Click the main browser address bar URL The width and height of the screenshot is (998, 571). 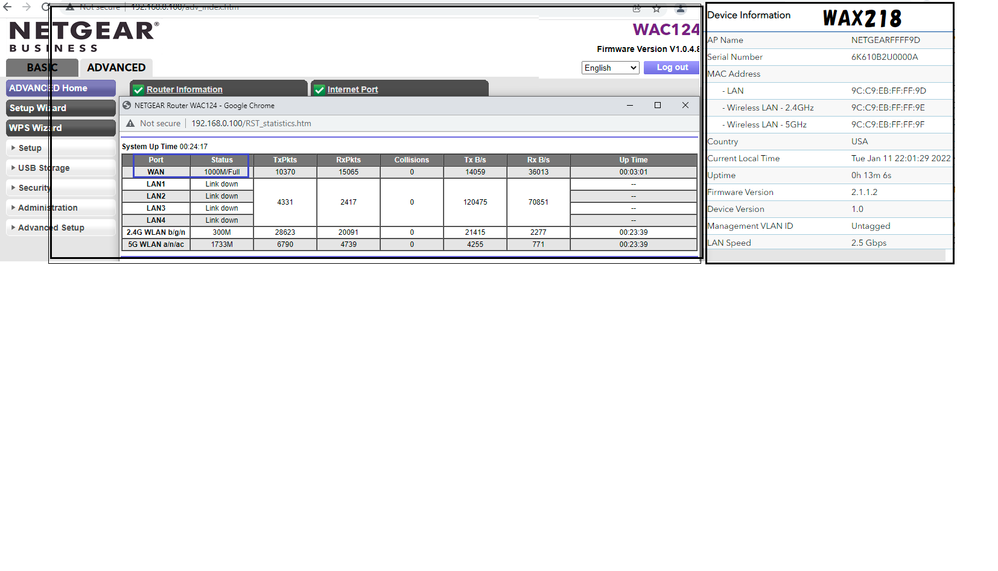(185, 8)
